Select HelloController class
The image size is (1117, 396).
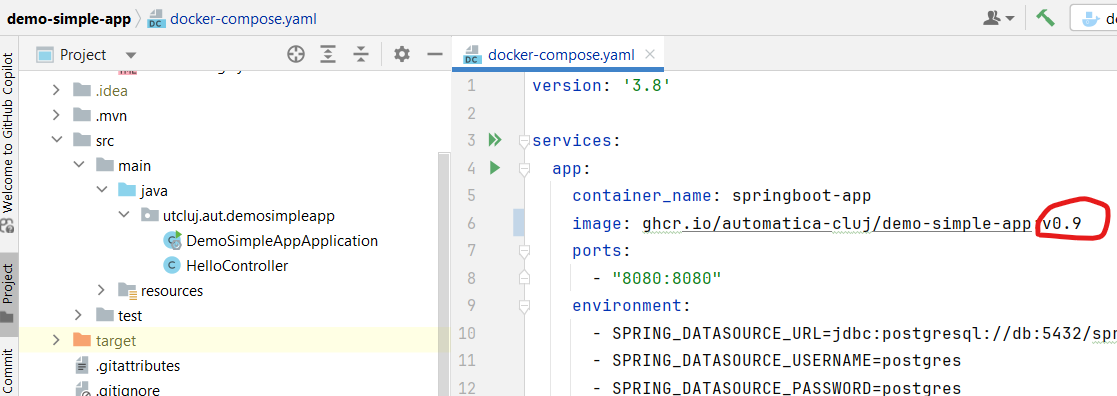(x=226, y=266)
